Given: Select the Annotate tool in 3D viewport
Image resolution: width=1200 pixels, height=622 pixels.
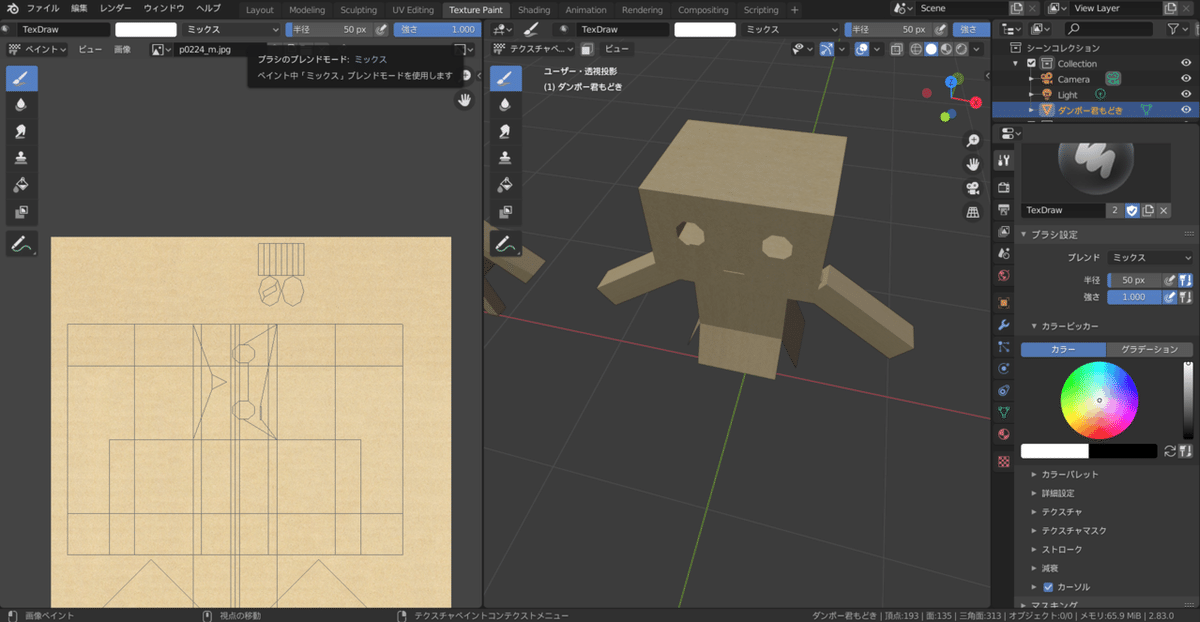Looking at the screenshot, I should tap(505, 243).
